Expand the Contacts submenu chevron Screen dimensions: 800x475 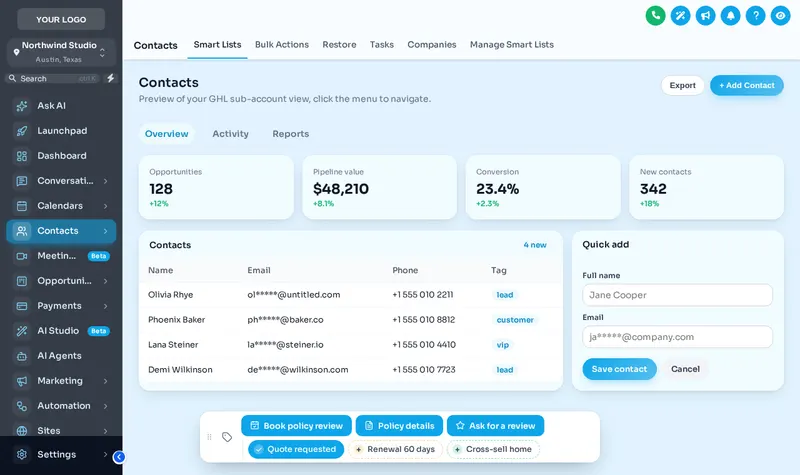click(106, 231)
